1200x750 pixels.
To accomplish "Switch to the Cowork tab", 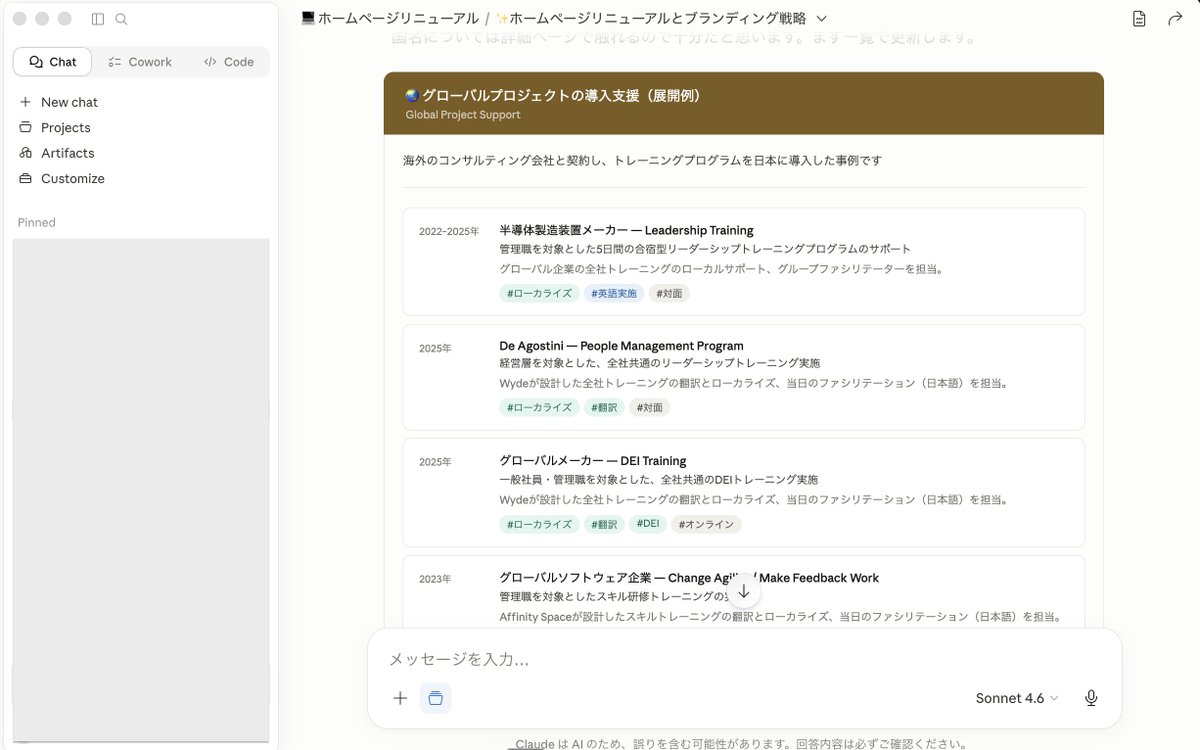I will [x=140, y=62].
